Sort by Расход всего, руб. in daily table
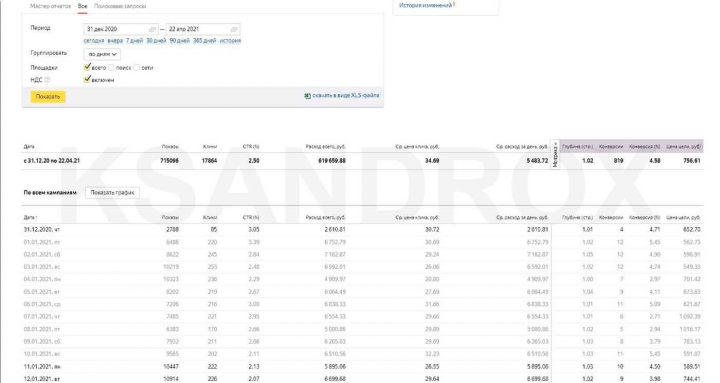Viewport: 720px width, 383px height. tap(326, 217)
